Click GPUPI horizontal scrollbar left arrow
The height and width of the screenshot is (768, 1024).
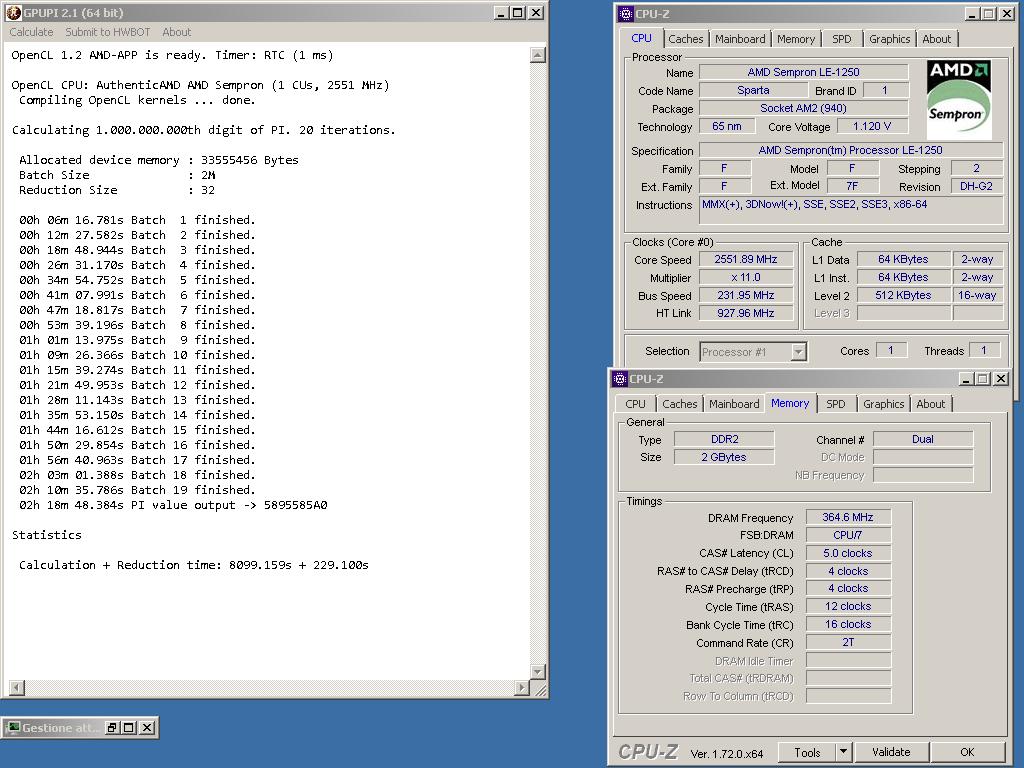click(17, 688)
